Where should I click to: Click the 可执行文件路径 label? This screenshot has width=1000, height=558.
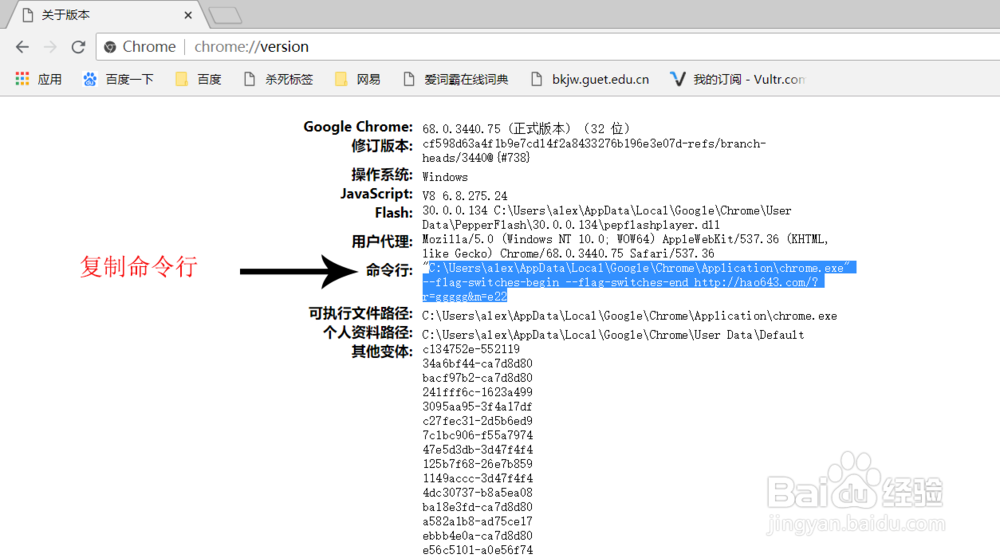click(361, 313)
